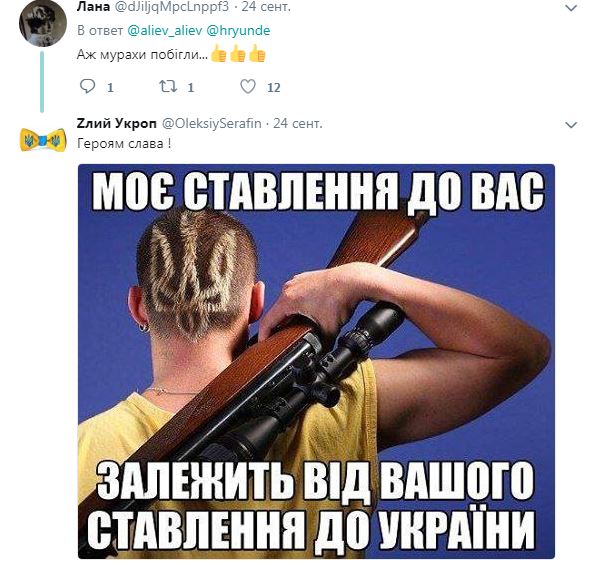Open the 24 сент. timestamp on Zлий Укроп's tweet
This screenshot has width=590, height=565.
click(x=298, y=123)
